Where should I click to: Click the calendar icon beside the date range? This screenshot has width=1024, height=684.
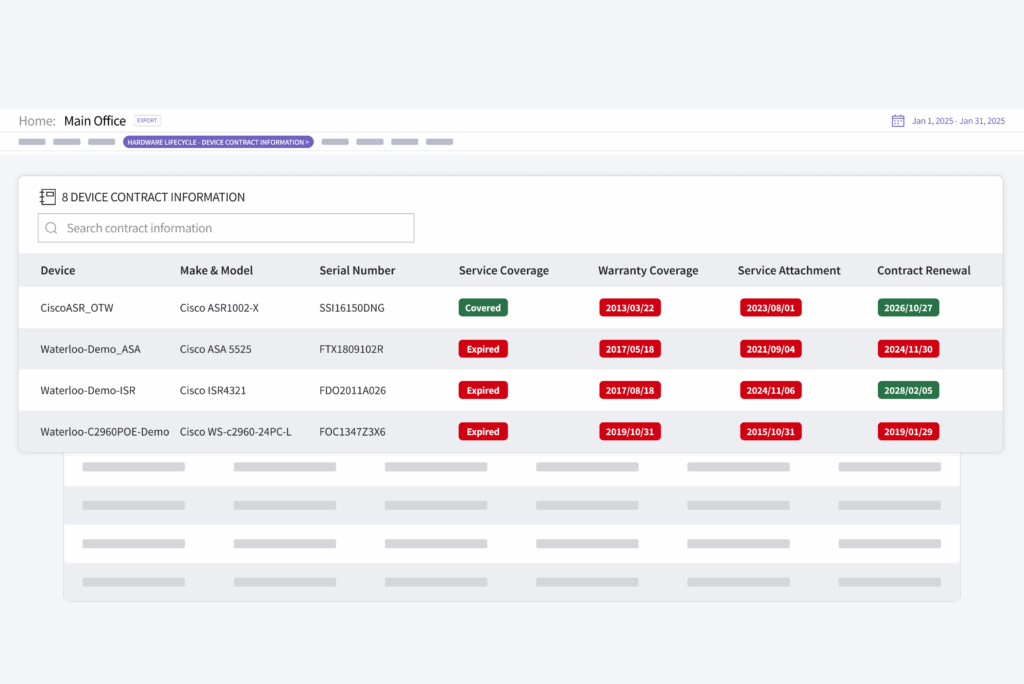pos(898,120)
